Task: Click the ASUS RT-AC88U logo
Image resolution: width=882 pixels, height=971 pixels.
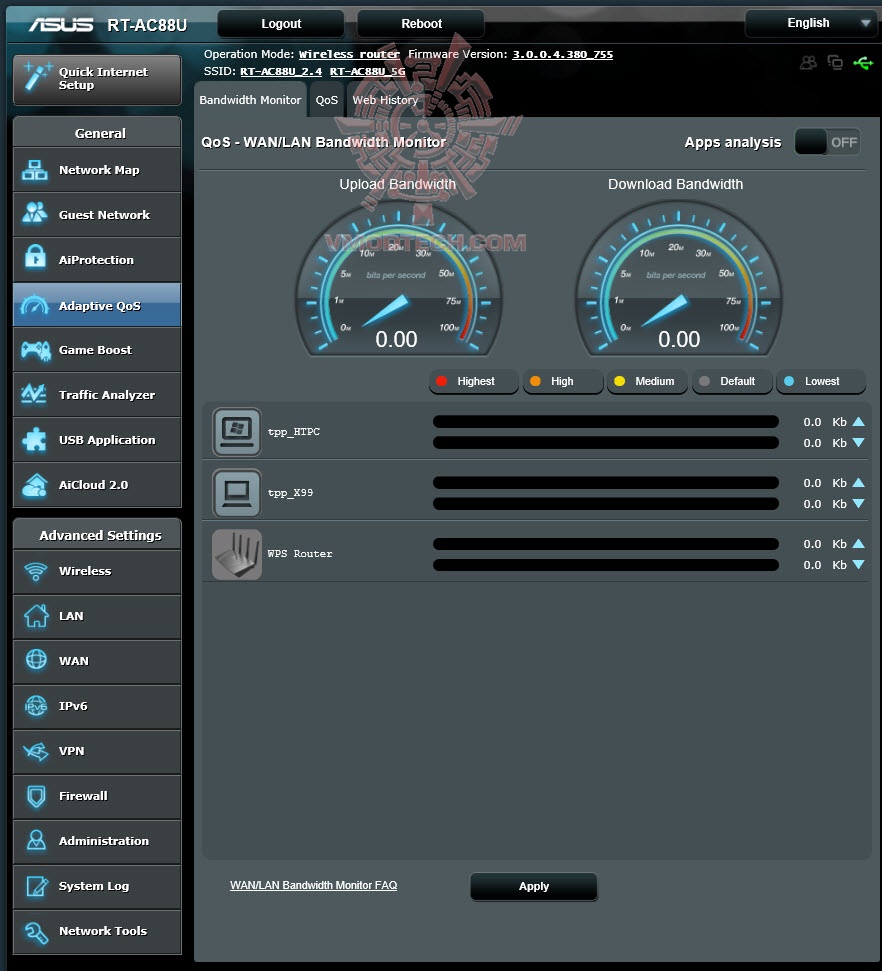Action: click(108, 25)
